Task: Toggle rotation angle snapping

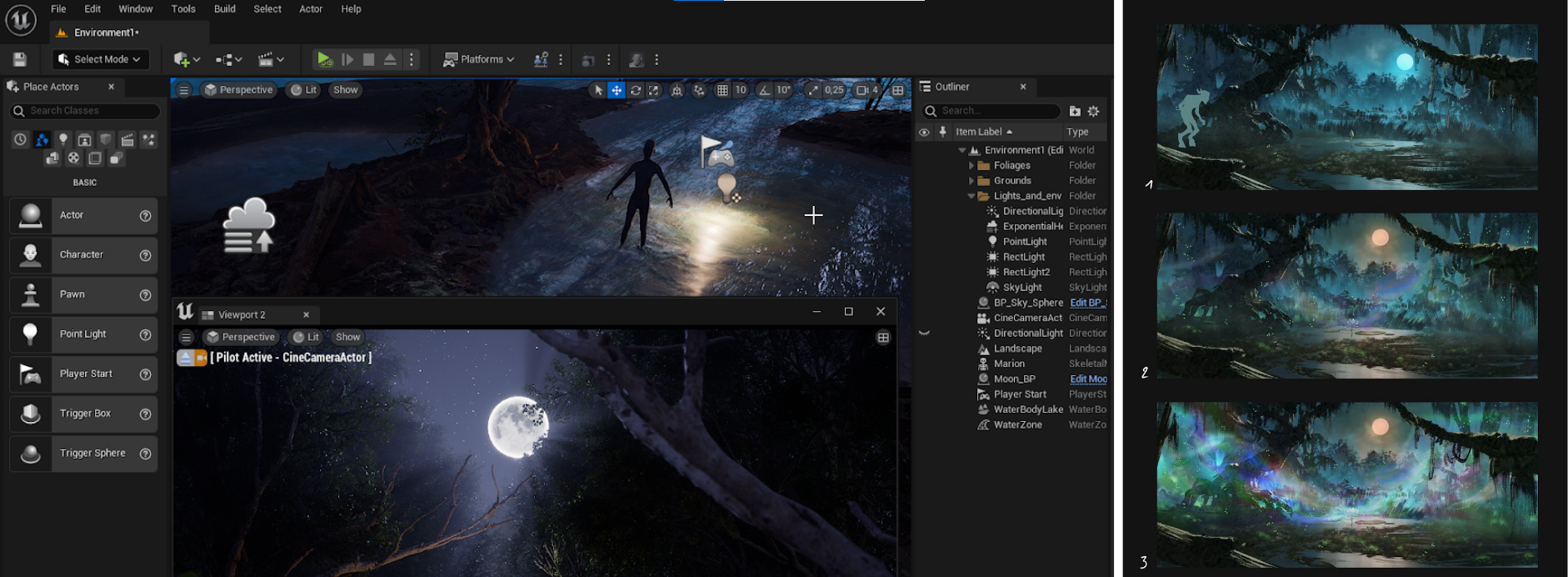Action: tap(764, 90)
